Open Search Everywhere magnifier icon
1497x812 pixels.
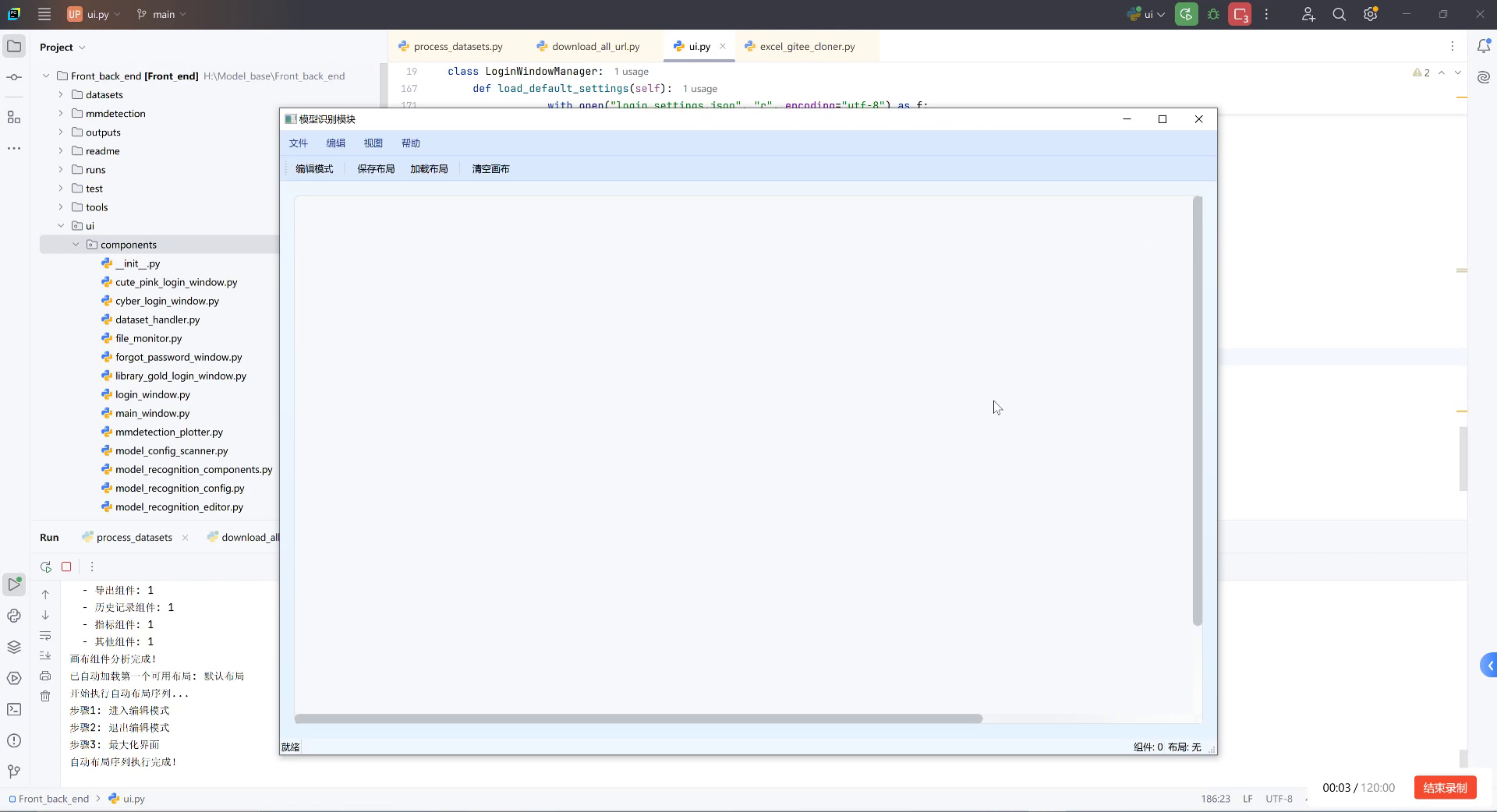click(x=1340, y=14)
